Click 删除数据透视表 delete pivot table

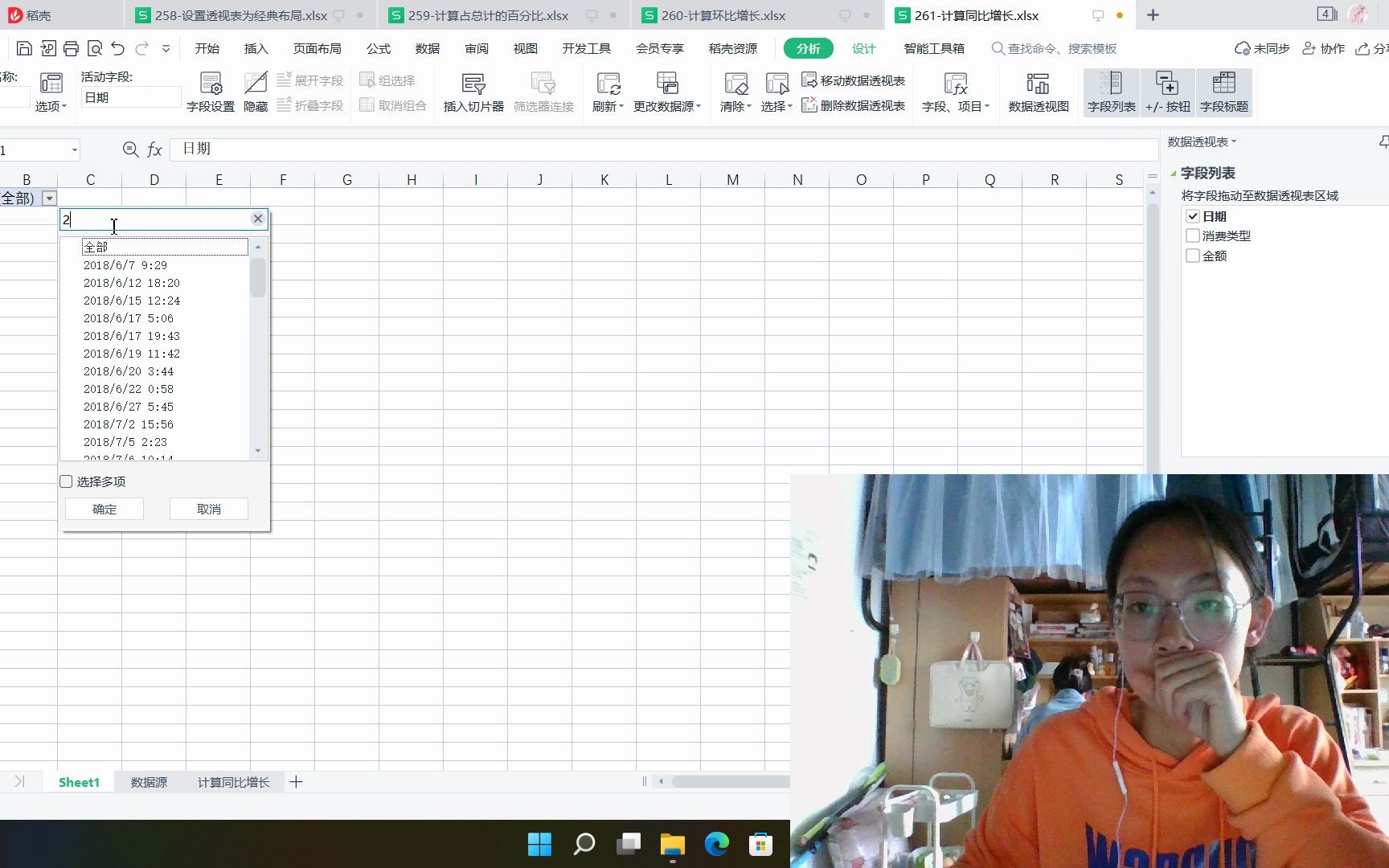854,105
